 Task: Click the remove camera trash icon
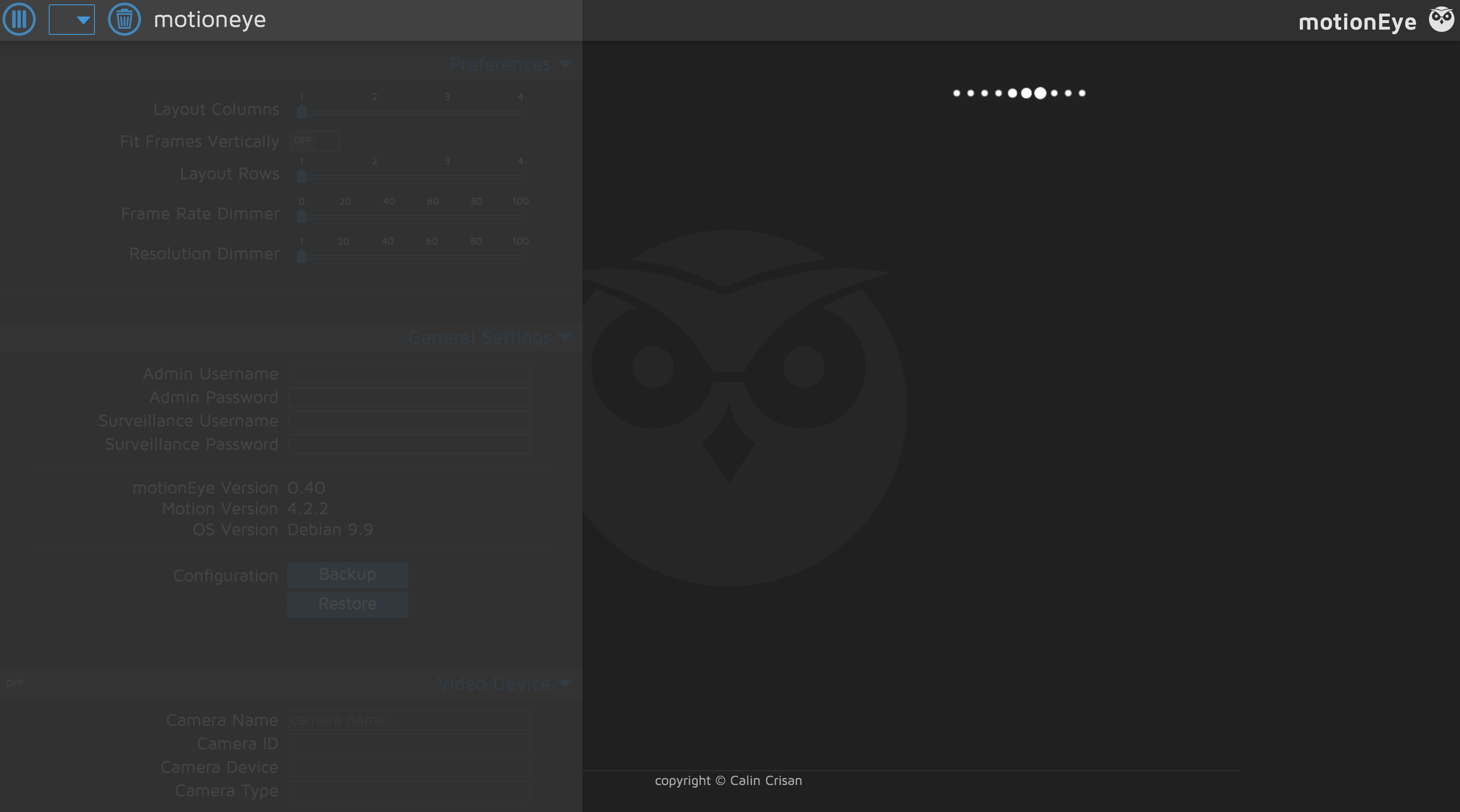click(124, 19)
